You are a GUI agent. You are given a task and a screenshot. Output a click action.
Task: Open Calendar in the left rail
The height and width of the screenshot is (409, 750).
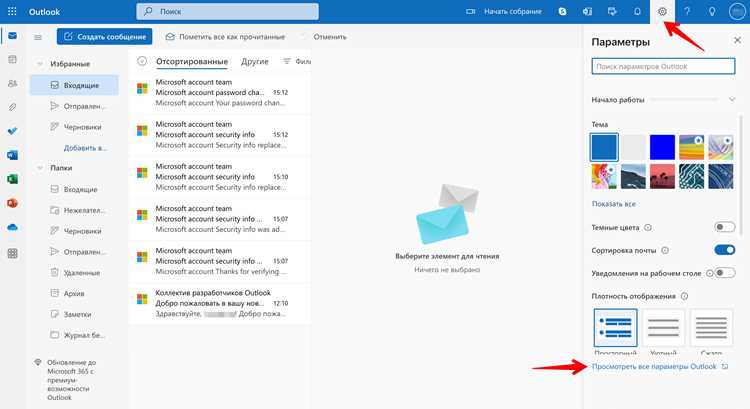[12, 59]
